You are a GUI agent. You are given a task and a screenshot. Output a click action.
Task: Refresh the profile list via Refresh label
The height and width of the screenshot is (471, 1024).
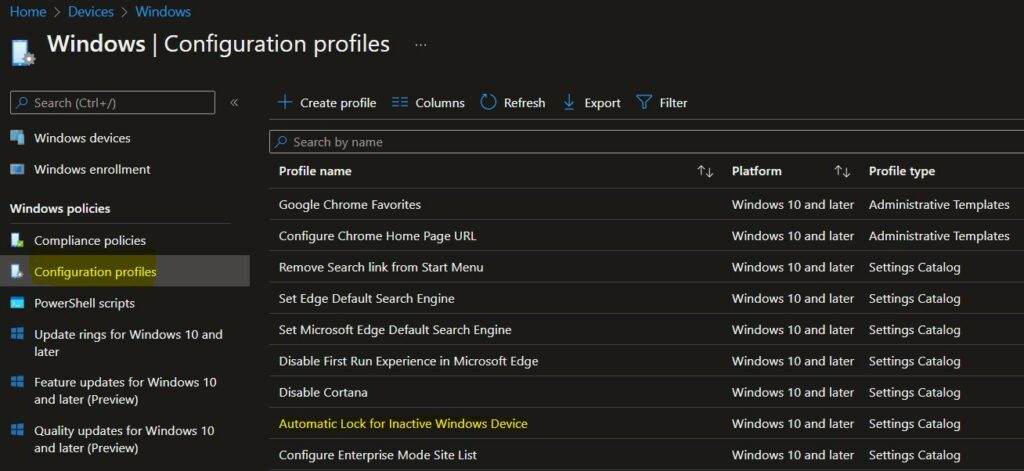pos(524,103)
